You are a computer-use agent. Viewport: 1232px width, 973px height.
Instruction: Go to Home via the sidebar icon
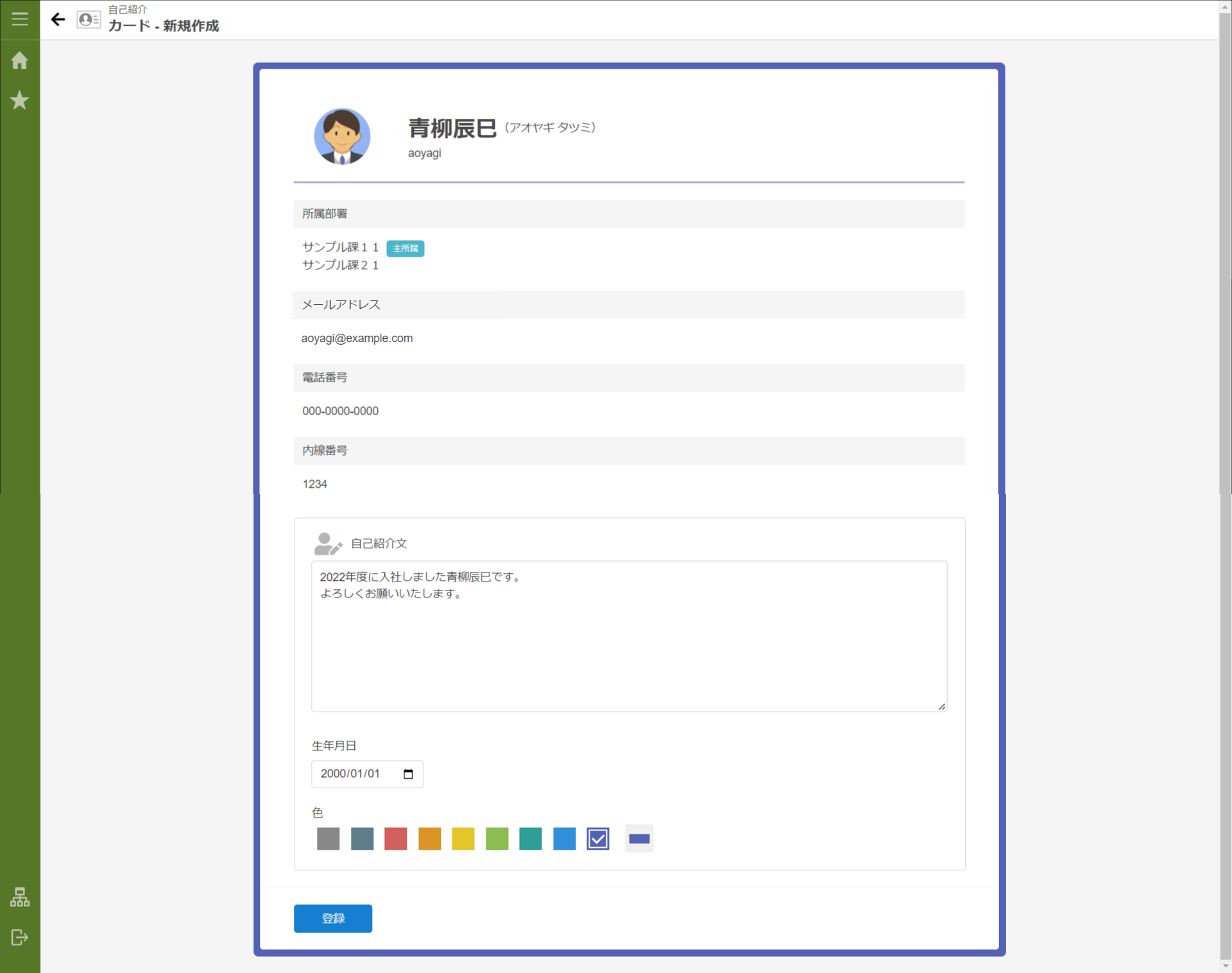(x=19, y=60)
